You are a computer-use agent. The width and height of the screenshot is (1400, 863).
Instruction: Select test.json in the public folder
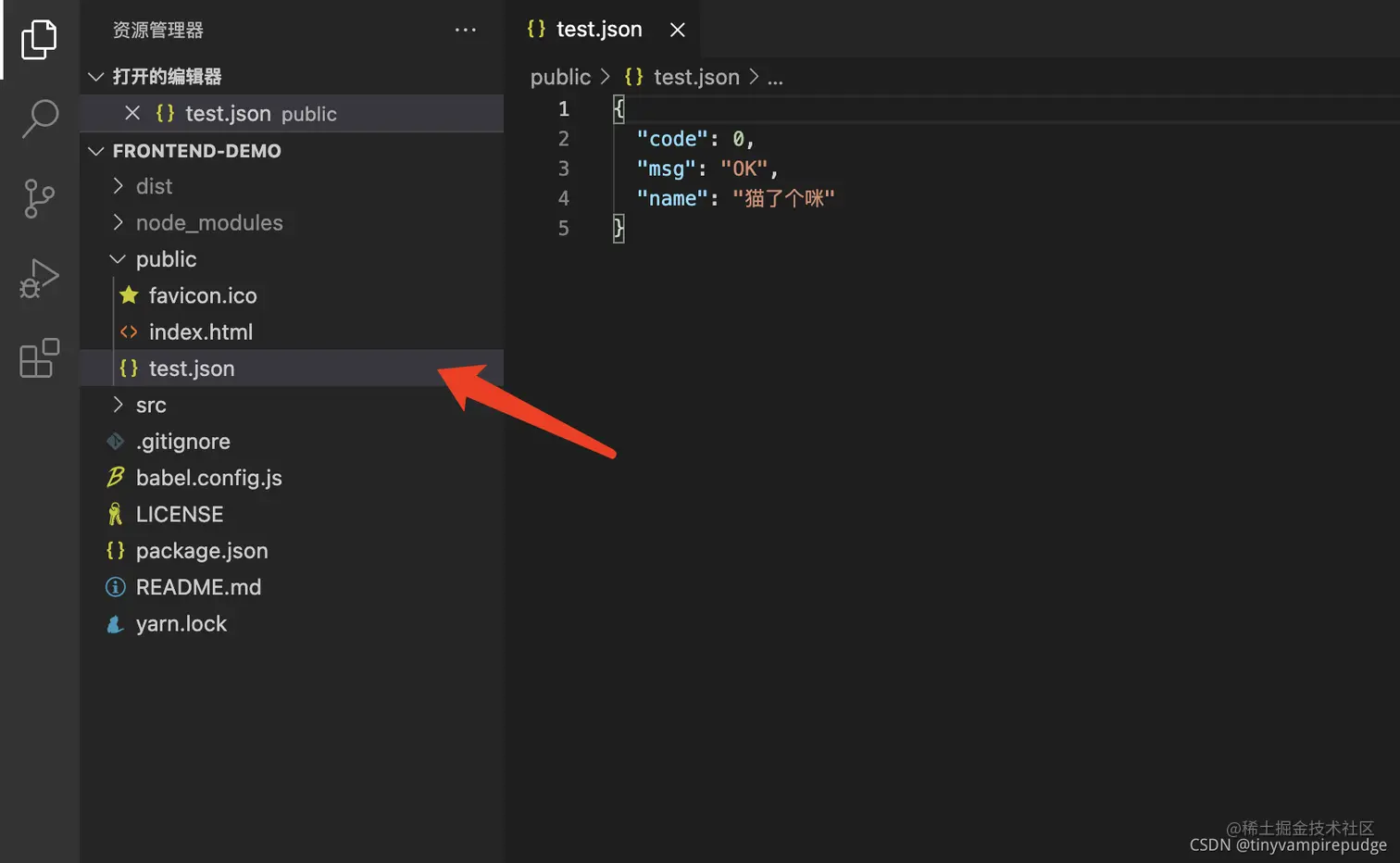click(292, 368)
